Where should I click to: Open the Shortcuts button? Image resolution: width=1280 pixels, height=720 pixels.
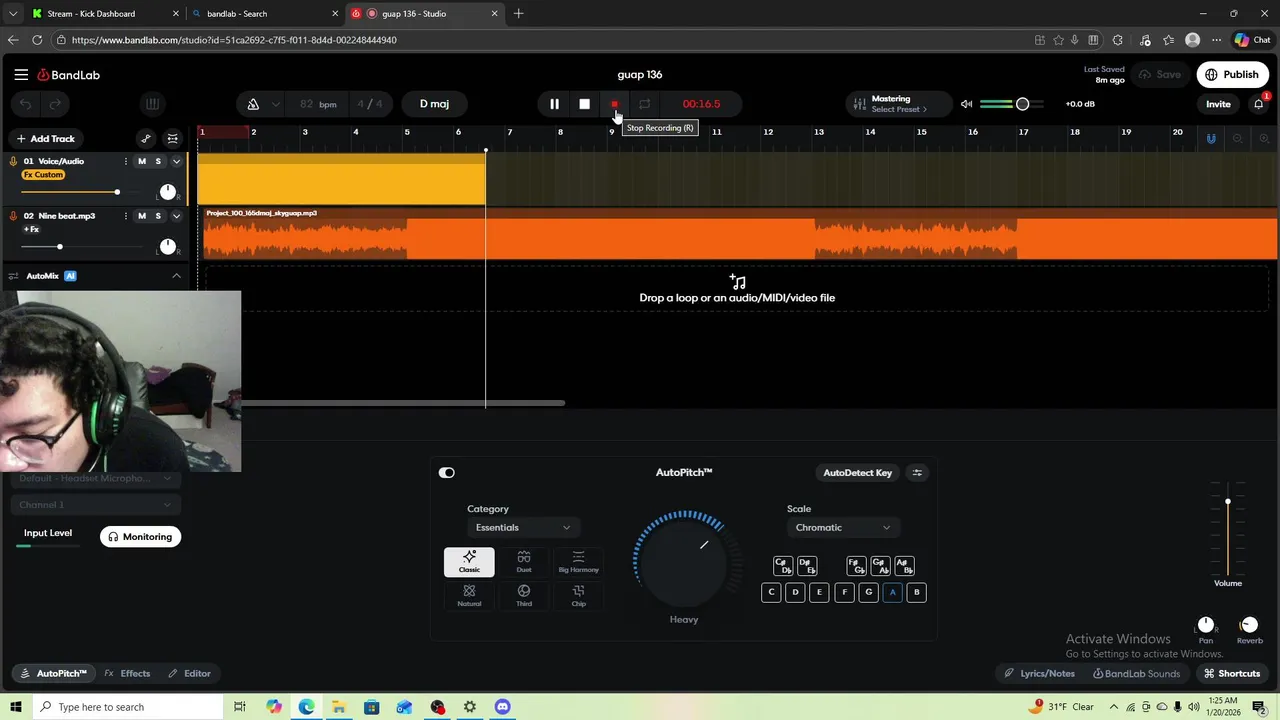click(1232, 674)
